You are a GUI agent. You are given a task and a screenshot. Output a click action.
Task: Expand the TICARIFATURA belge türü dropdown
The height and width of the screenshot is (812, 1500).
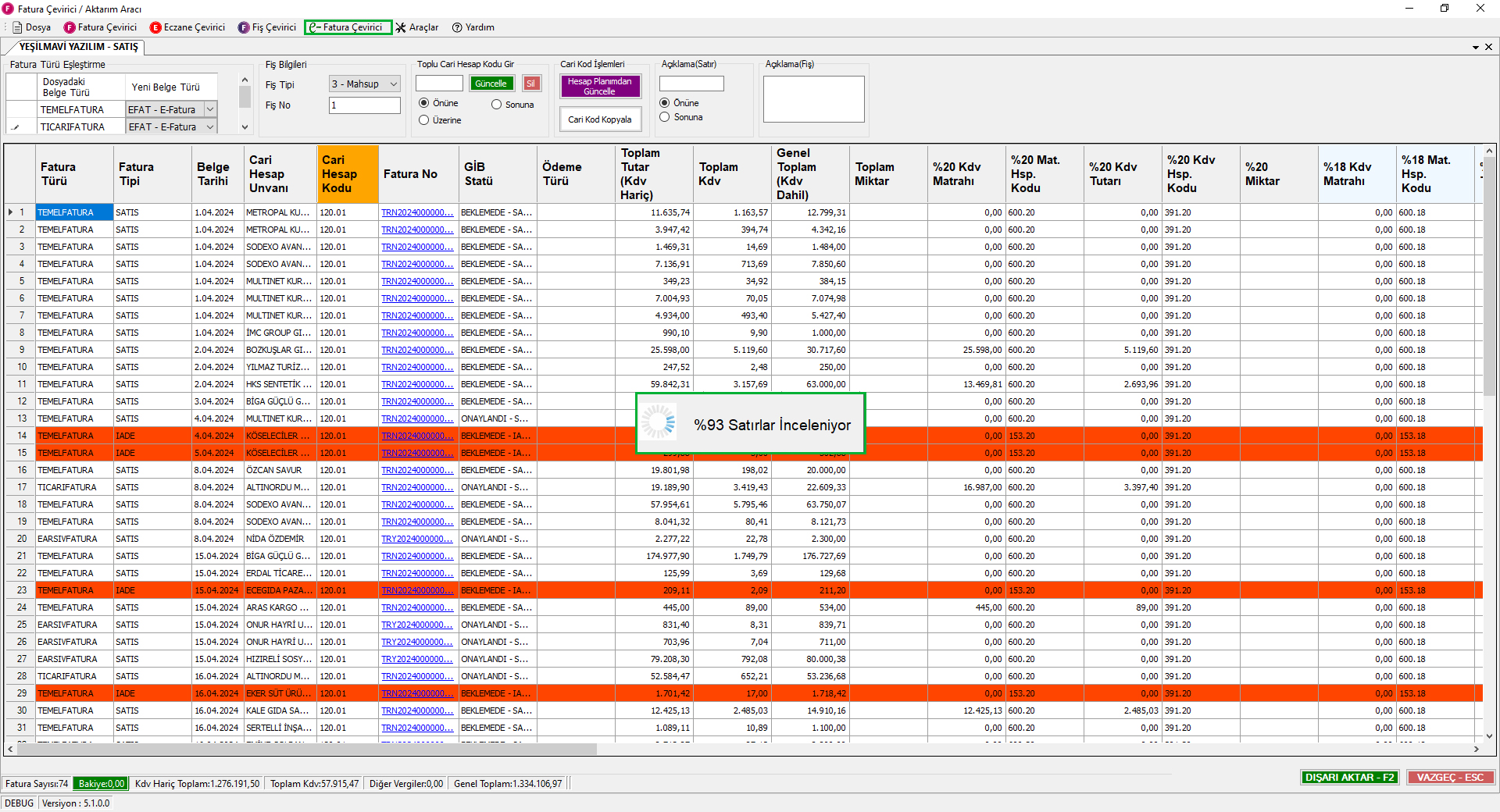210,127
